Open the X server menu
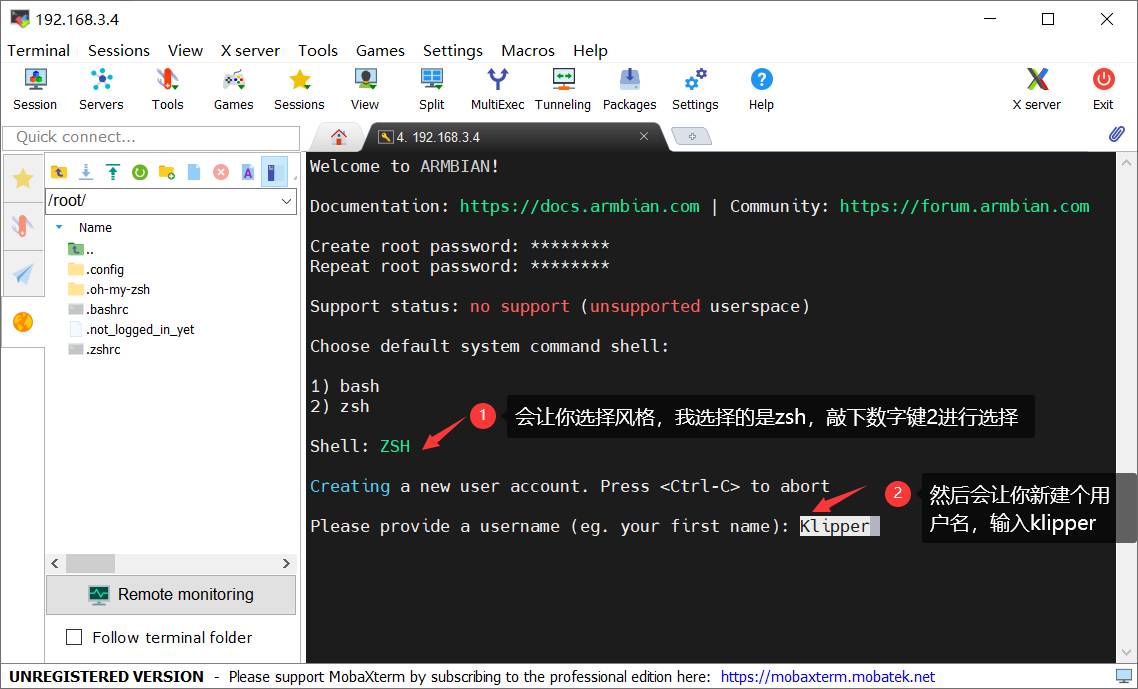Viewport: 1138px width, 689px height. pos(250,50)
